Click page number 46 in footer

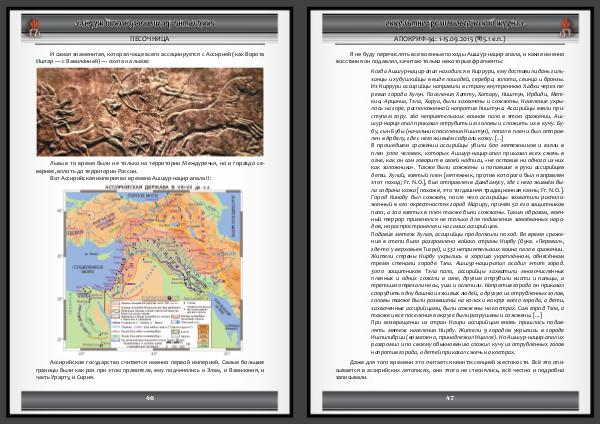pos(148,397)
